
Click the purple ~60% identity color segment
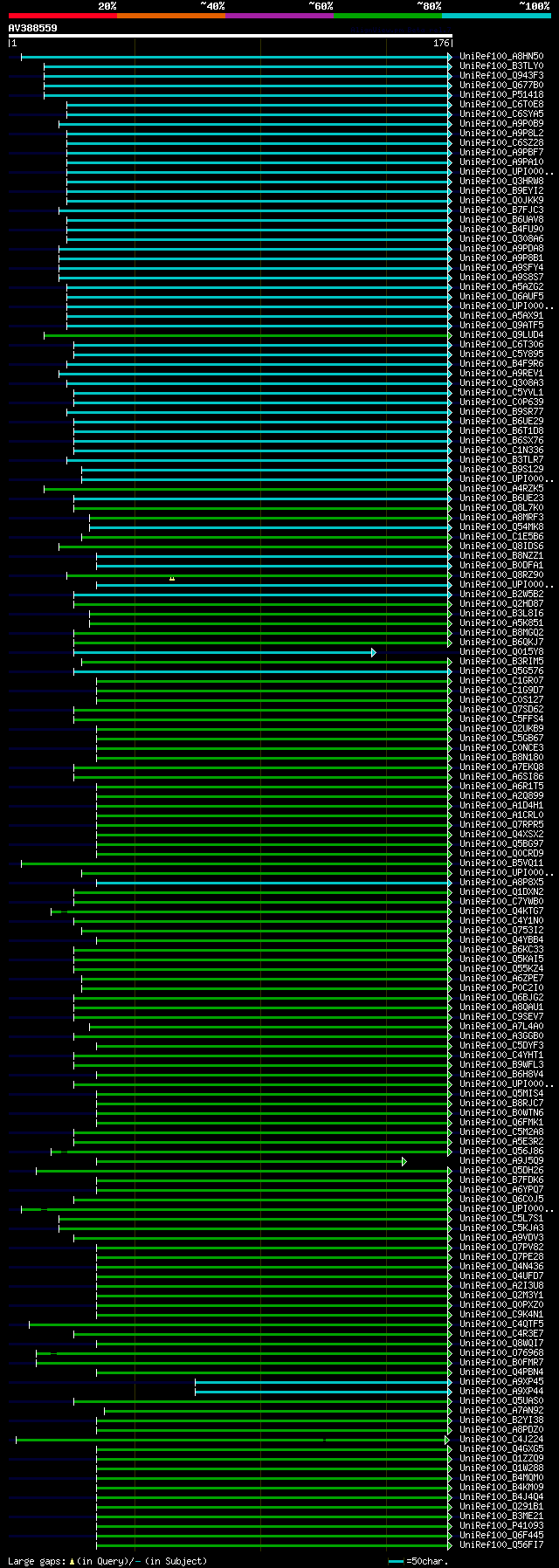(279, 16)
